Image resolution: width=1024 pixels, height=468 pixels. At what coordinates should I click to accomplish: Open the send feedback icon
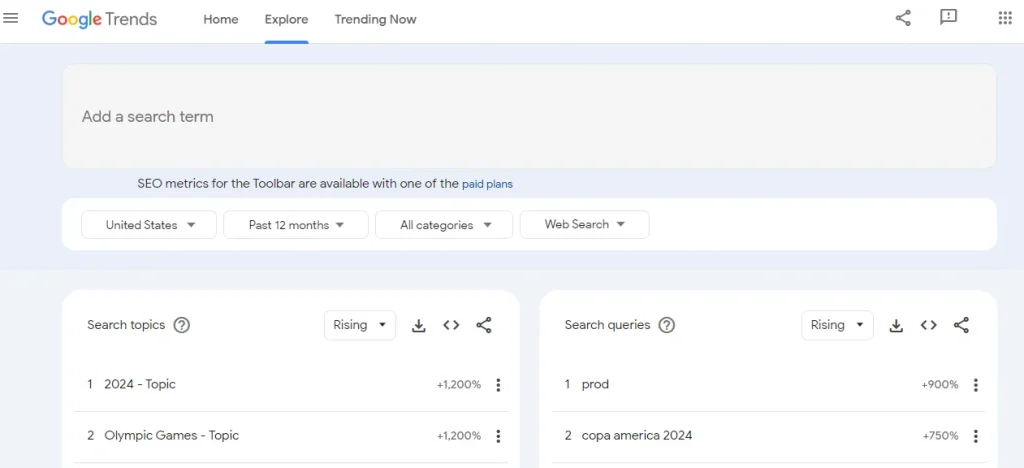pyautogui.click(x=948, y=18)
